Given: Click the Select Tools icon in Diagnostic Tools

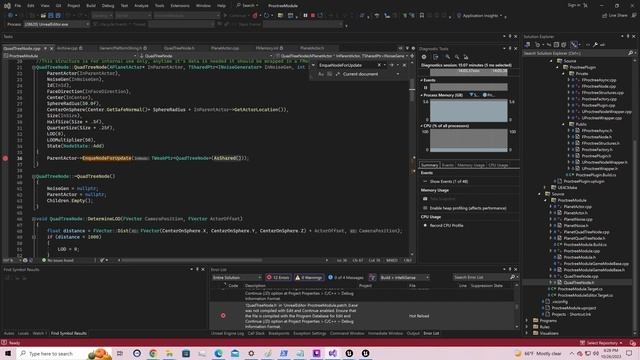Looking at the screenshot, I should point(435,57).
